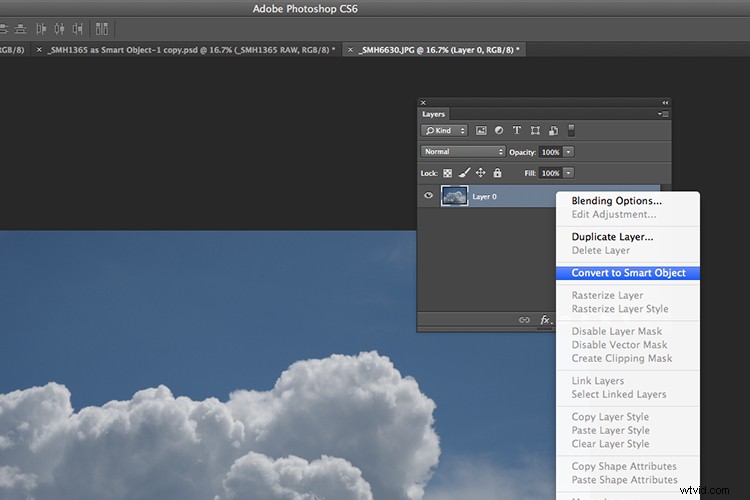Image resolution: width=750 pixels, height=500 pixels.
Task: Click the distribute left edges icon
Action: click(41, 29)
